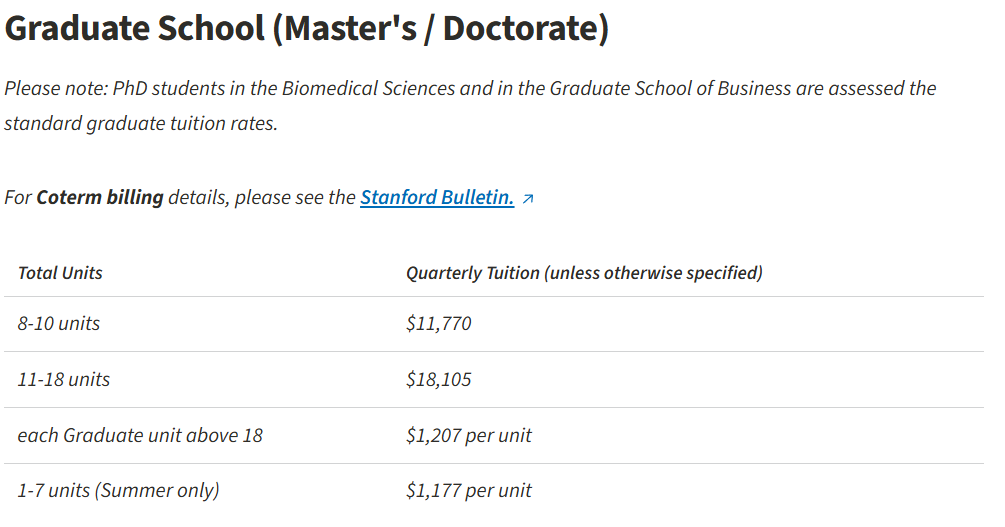
Task: Click the $1,207 per unit value
Action: (x=469, y=435)
